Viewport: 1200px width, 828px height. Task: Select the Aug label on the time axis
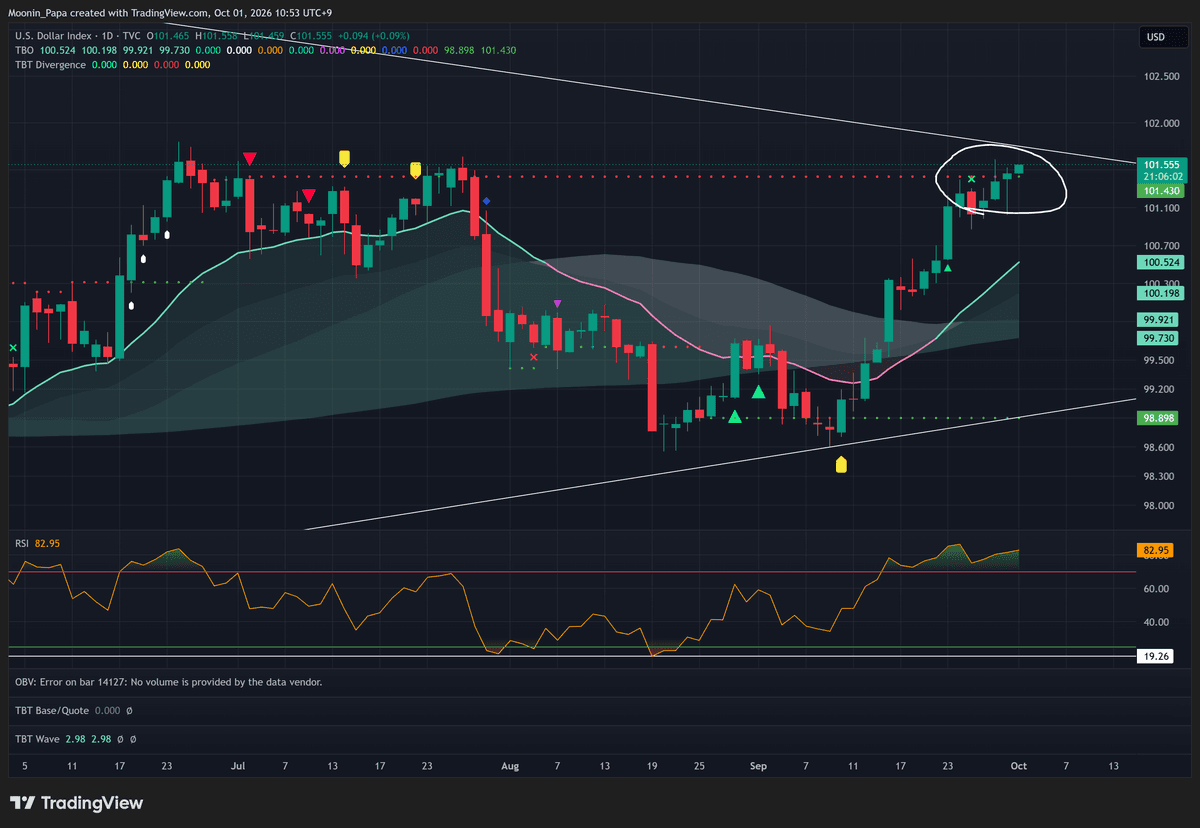pos(510,766)
